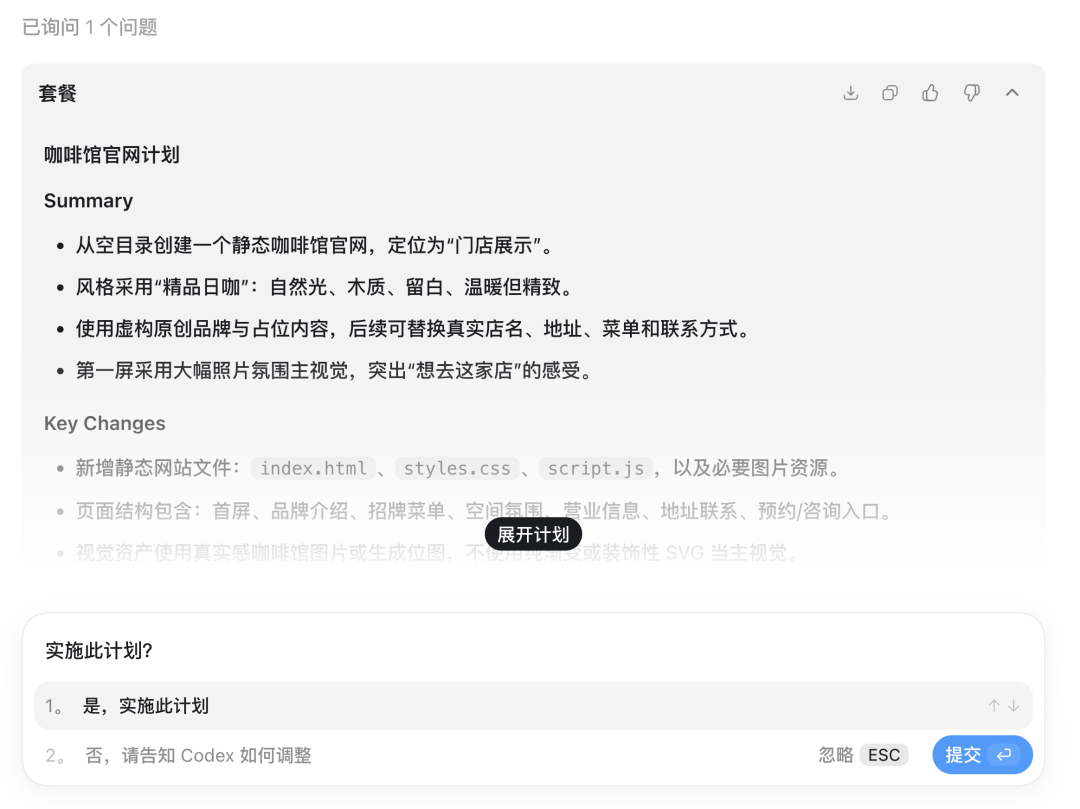Click the bullet starting with 页面结构包含
This screenshot has width=1080, height=809.
tap(485, 511)
